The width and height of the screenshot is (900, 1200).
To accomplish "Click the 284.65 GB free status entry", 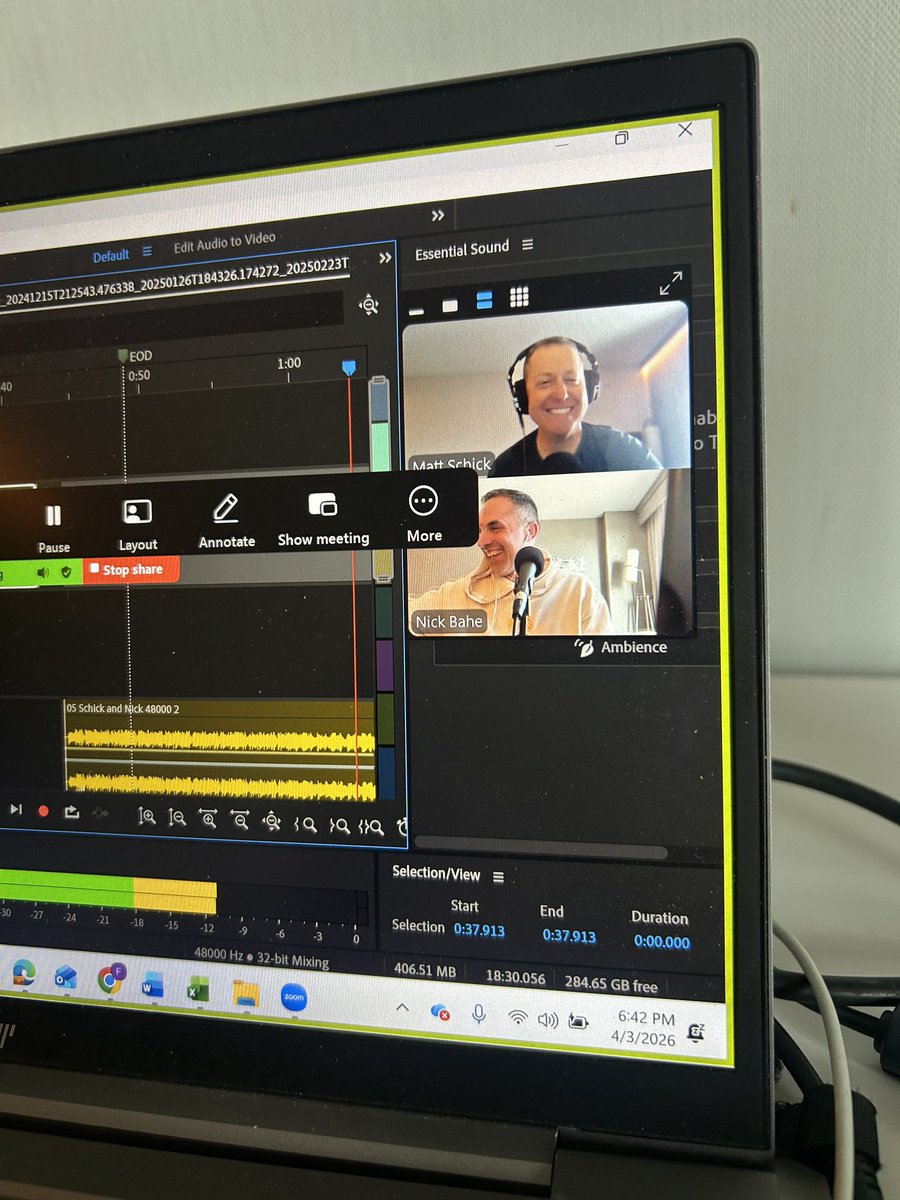I will click(x=611, y=985).
